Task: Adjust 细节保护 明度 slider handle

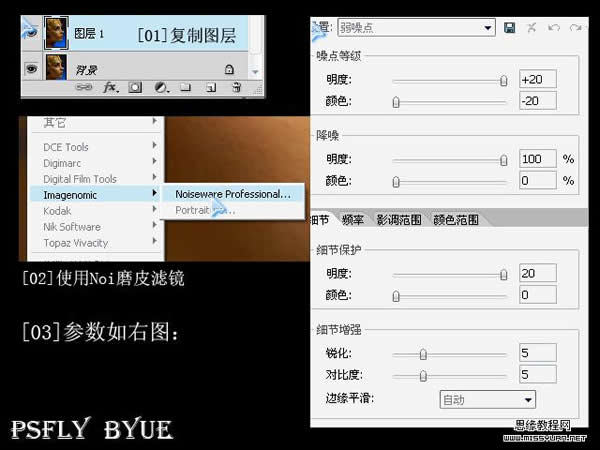Action: point(504,274)
